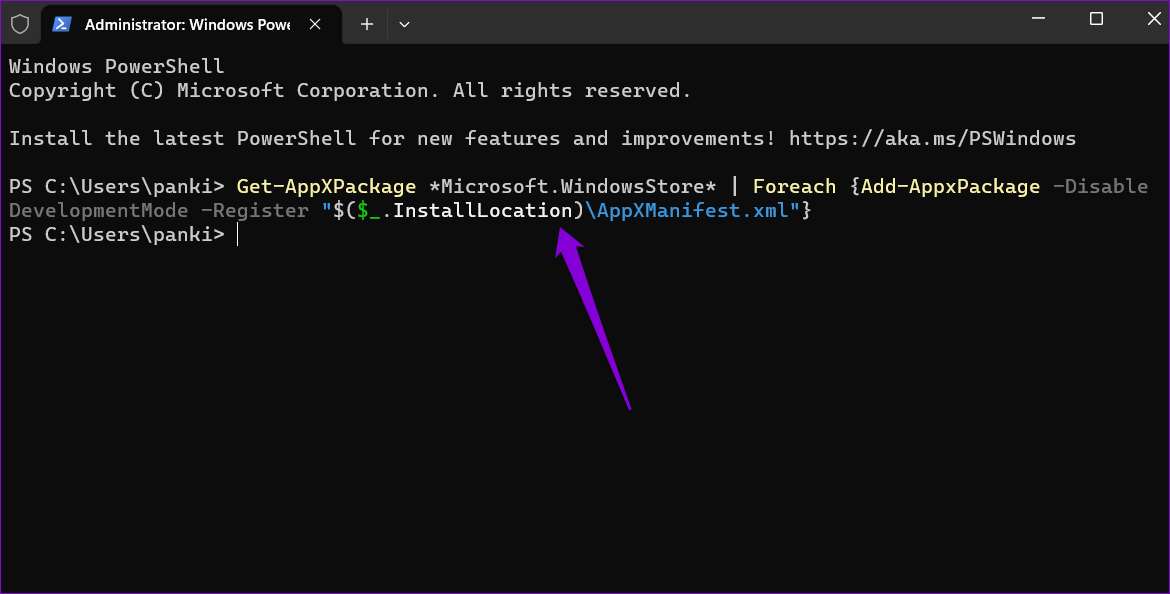Click the Foreach keyword in command
The width and height of the screenshot is (1170, 594).
(794, 187)
